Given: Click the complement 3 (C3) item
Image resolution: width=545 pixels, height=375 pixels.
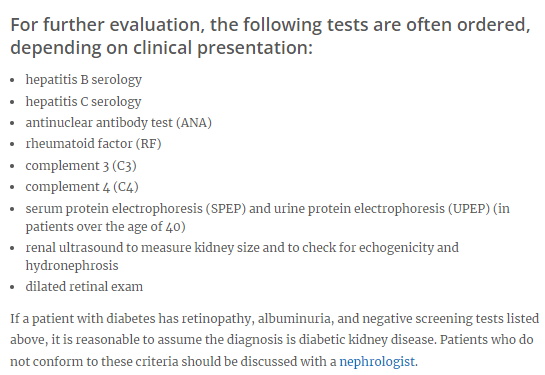Looking at the screenshot, I should tap(81, 166).
